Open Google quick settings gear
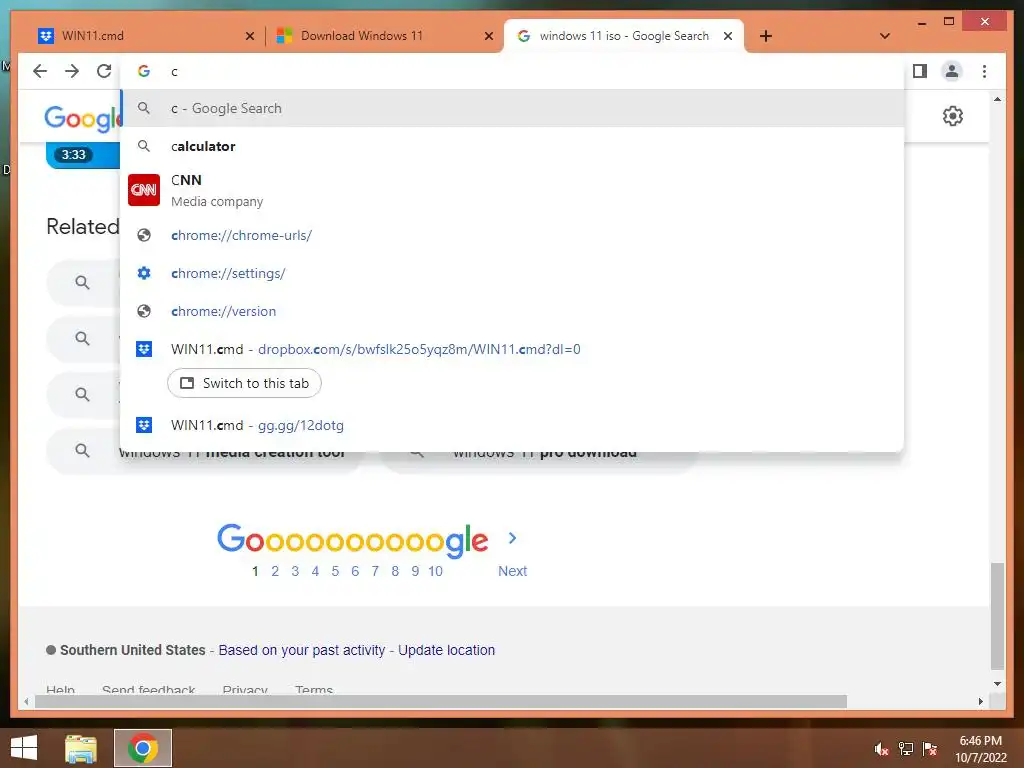Viewport: 1024px width, 768px height. (952, 116)
